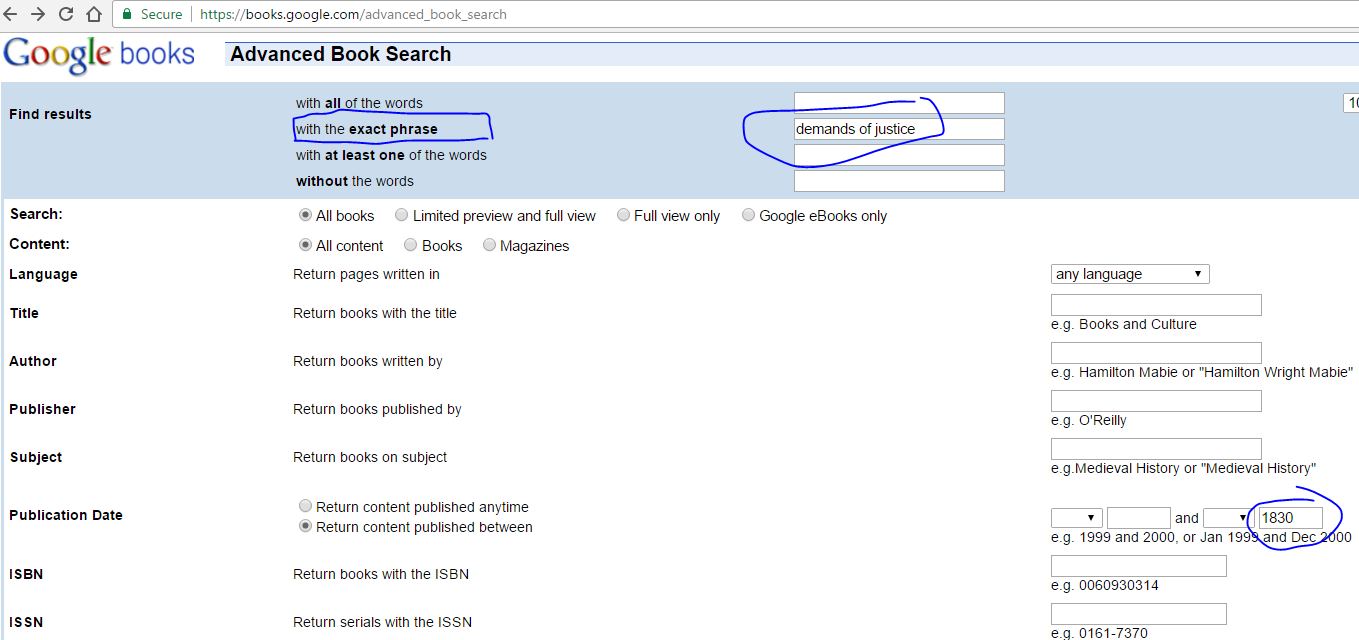Open the browser home page icon
1359x640 pixels.
point(94,14)
